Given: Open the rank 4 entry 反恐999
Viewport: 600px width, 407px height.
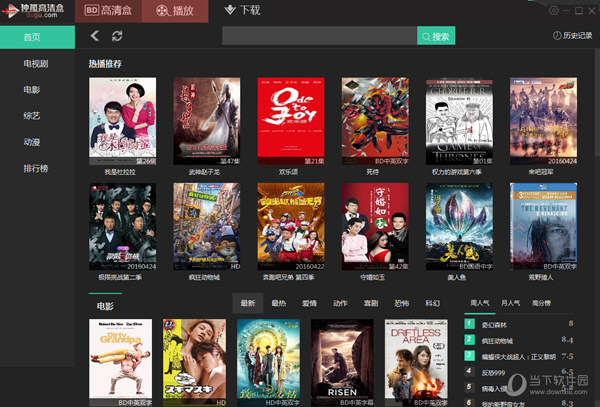Looking at the screenshot, I should point(519,372).
